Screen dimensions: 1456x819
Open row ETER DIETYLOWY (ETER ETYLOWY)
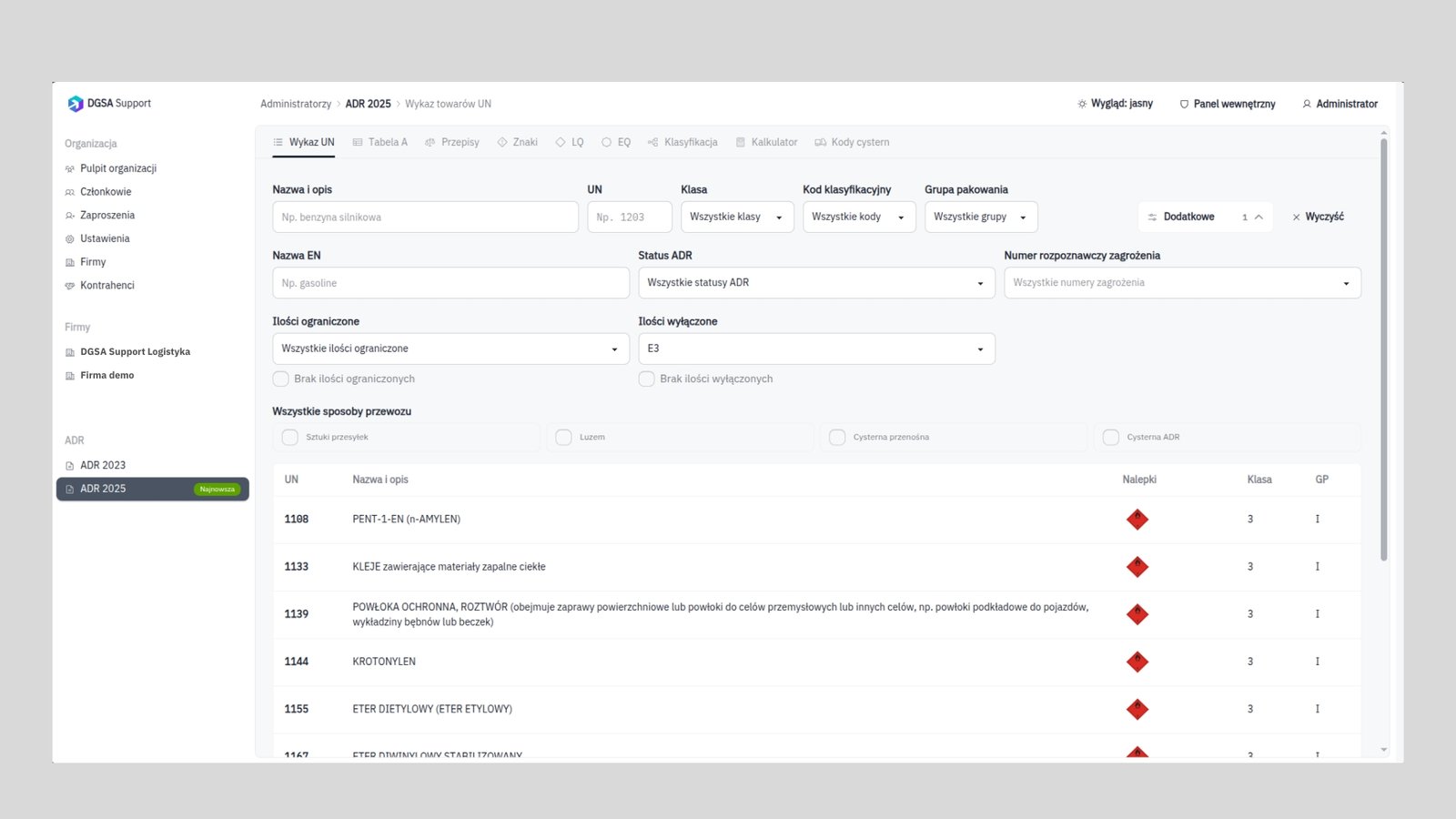(816, 709)
